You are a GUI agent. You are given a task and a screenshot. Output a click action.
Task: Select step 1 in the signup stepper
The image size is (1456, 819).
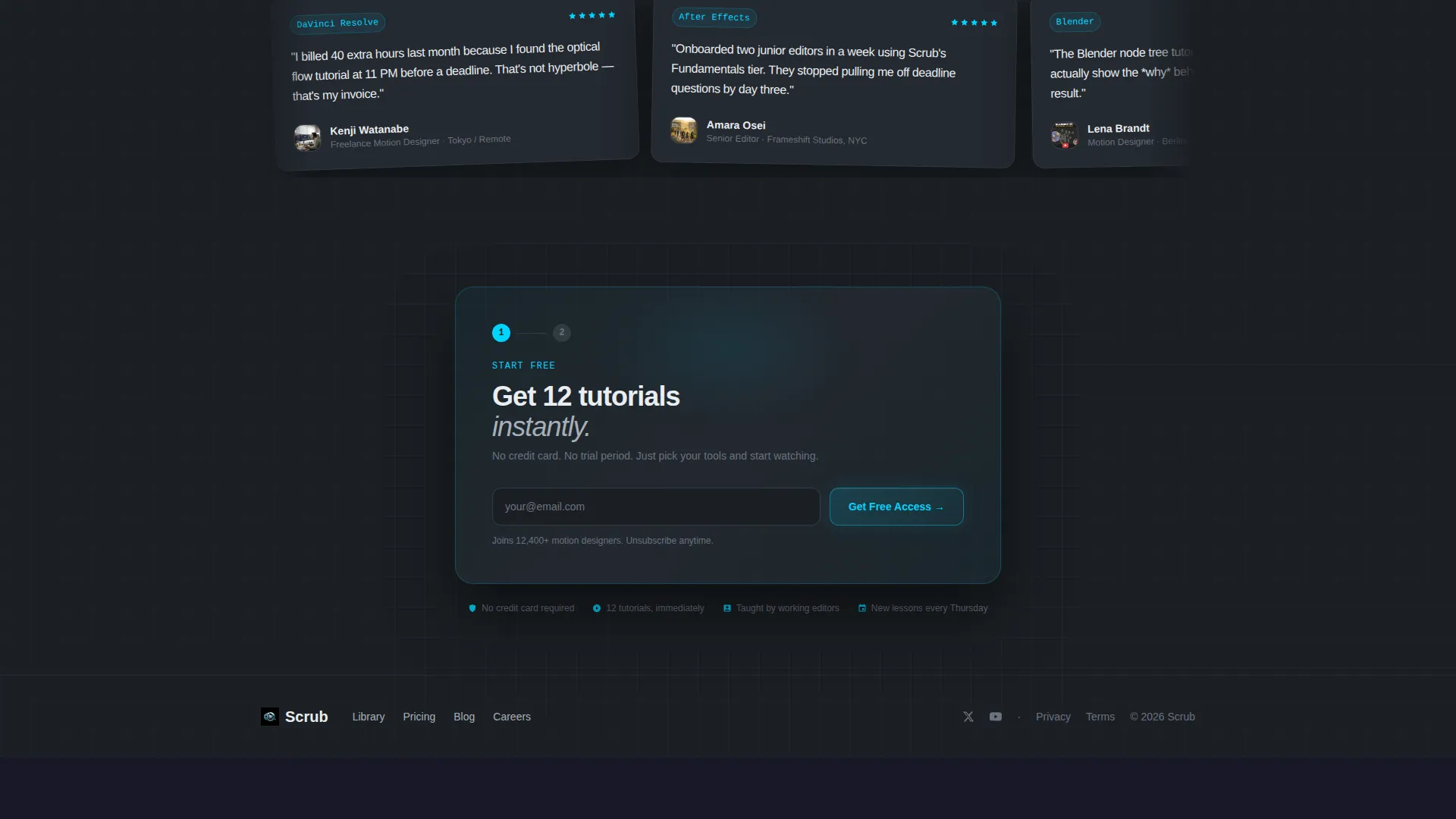(501, 333)
